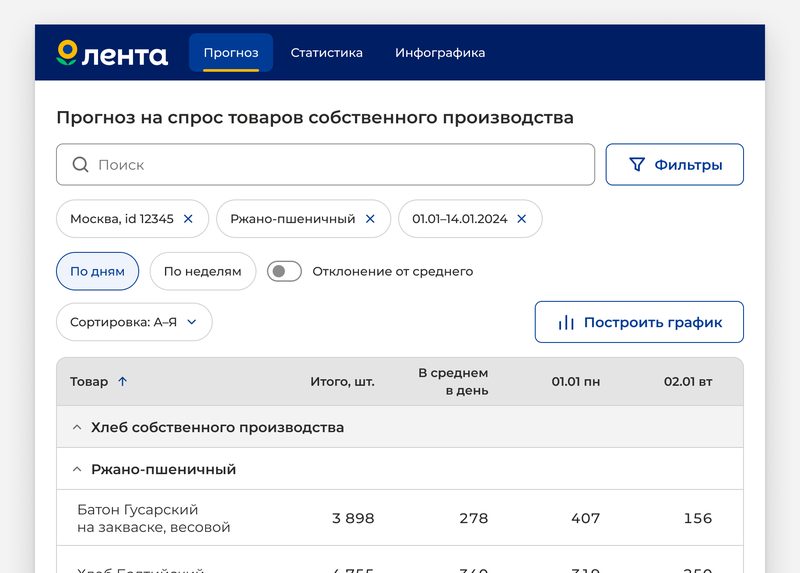
Task: Click the page heading Прогноз на спрос товаров
Action: click(x=315, y=117)
